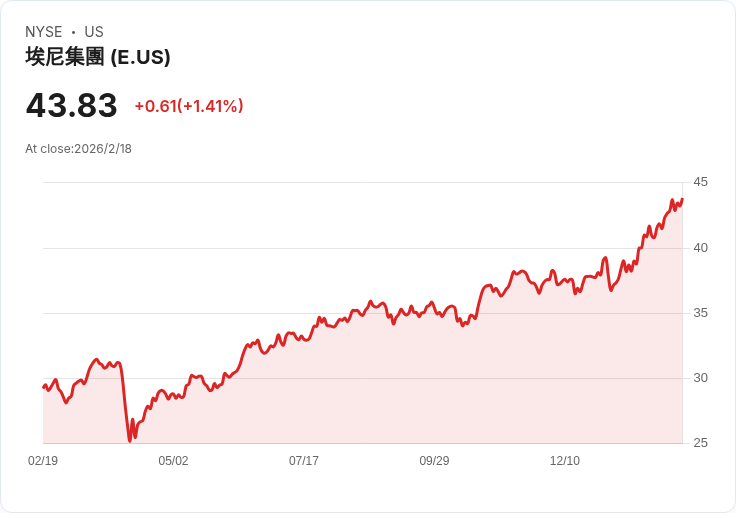Image resolution: width=736 pixels, height=513 pixels.
Task: Select the 07/17 date on the x-axis
Action: click(304, 461)
